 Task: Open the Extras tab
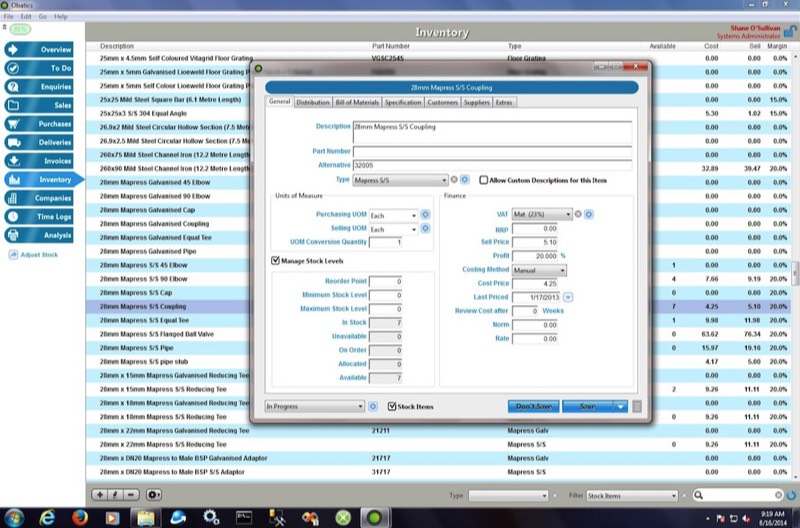(x=504, y=102)
